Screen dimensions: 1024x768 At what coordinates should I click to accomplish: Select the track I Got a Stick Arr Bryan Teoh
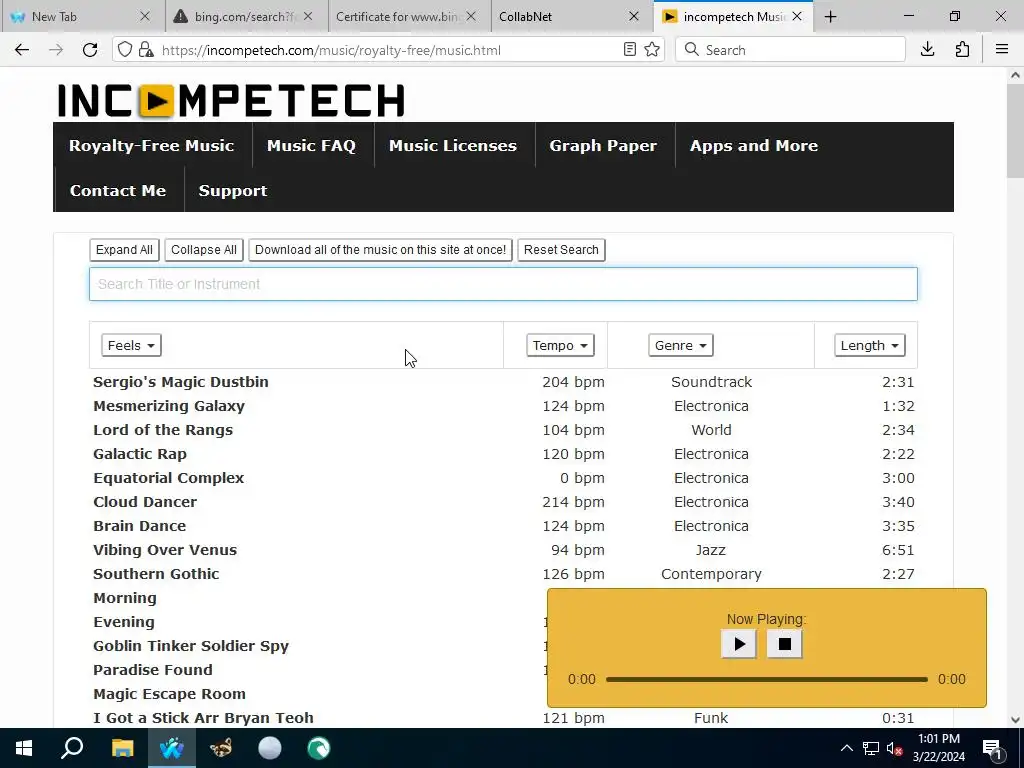pos(203,718)
